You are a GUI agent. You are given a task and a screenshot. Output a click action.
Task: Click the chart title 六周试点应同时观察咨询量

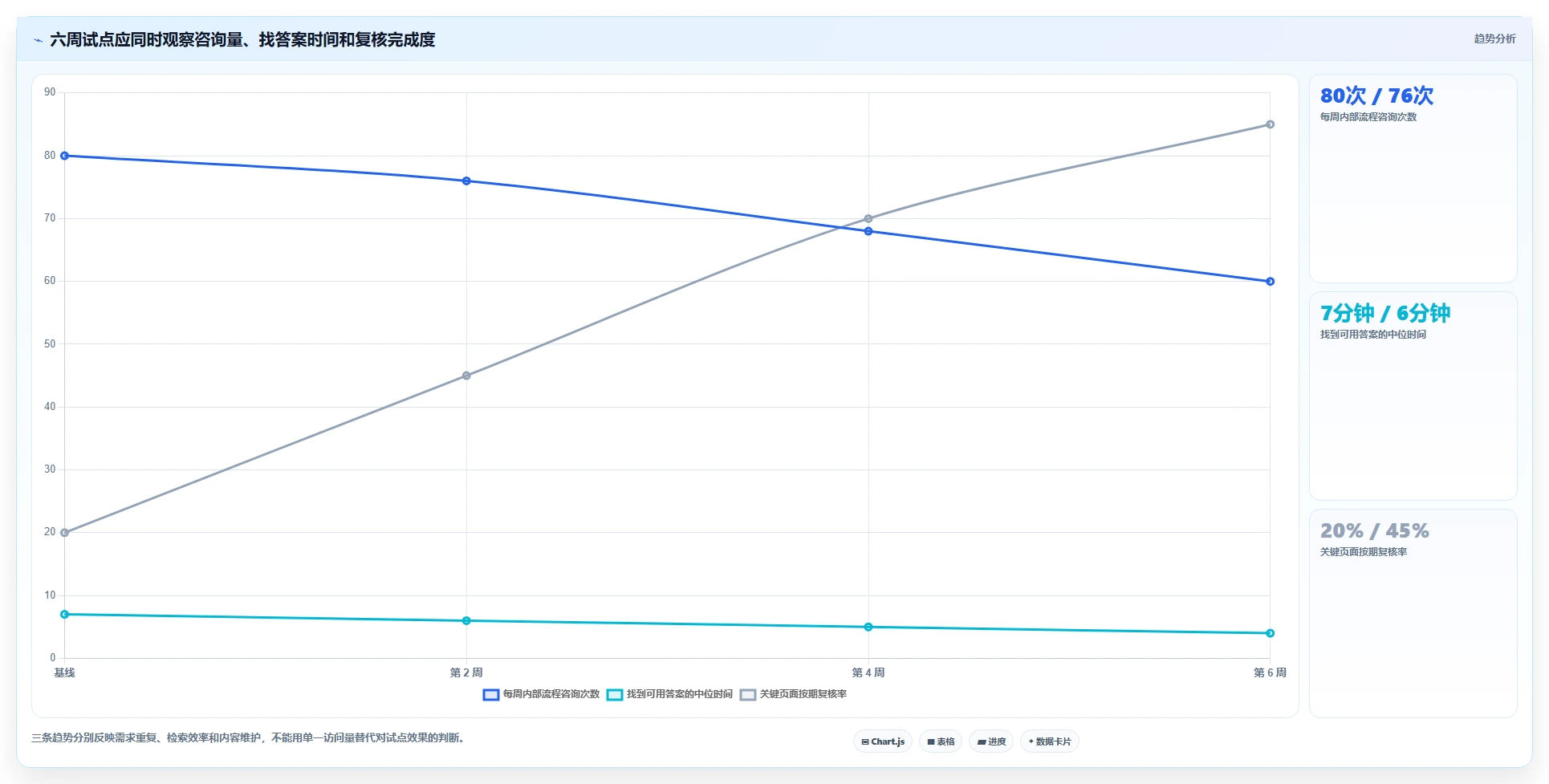pos(242,40)
